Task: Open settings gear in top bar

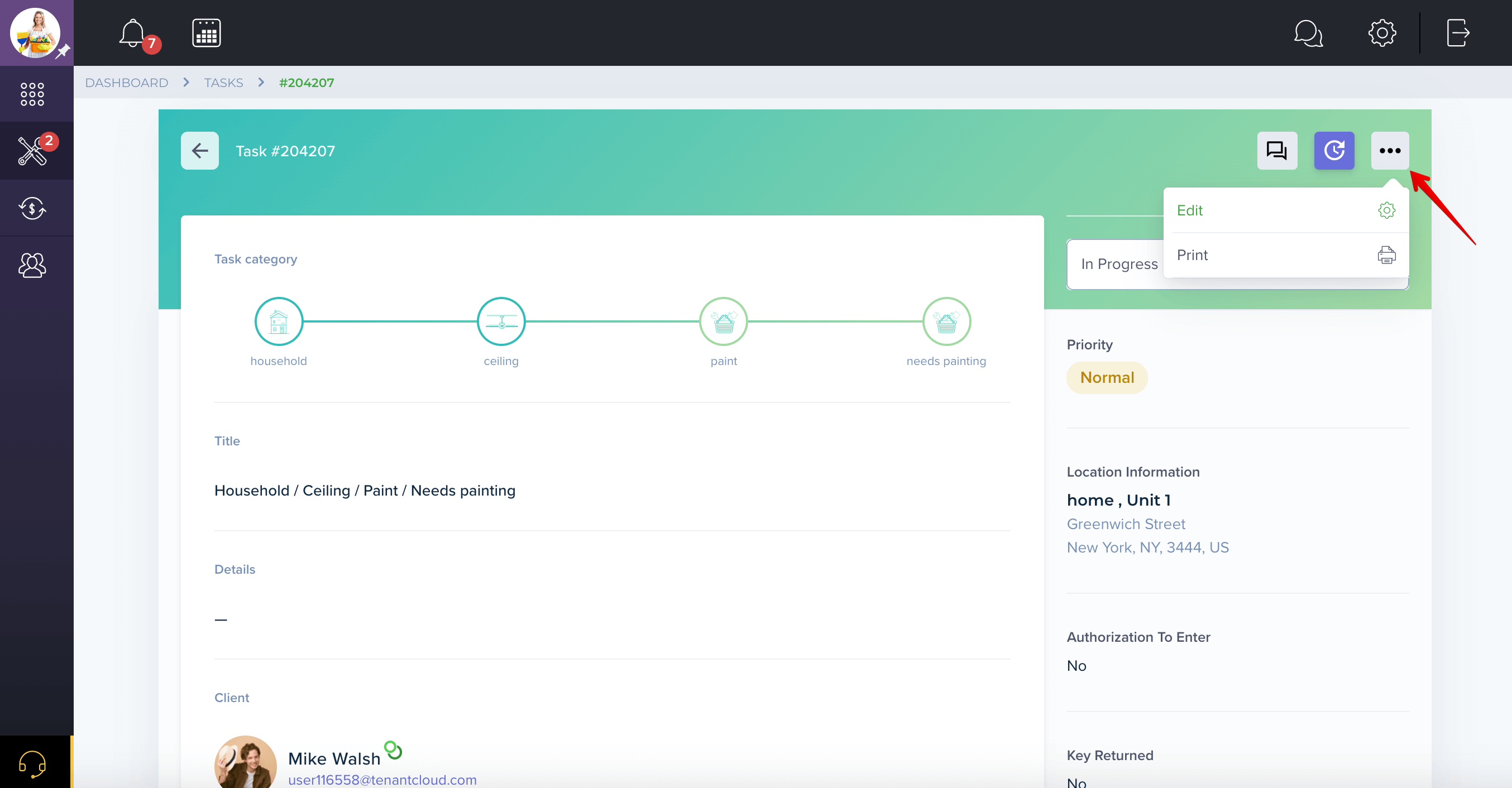Action: pos(1382,33)
